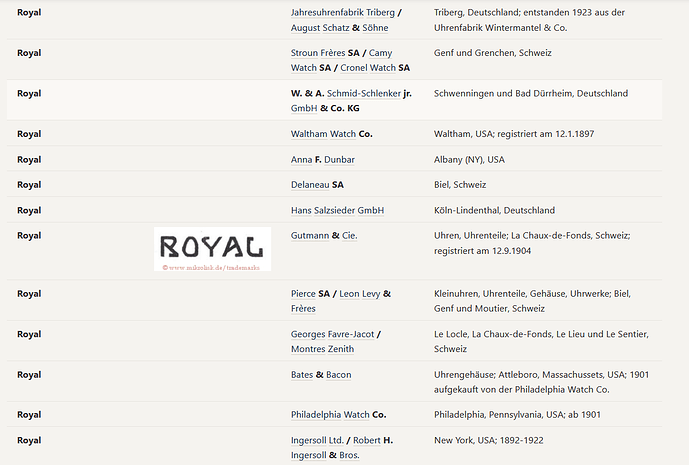Click the 'Albany (NY), USA' cell
Viewport: 689px width, 465px height.
click(x=469, y=160)
